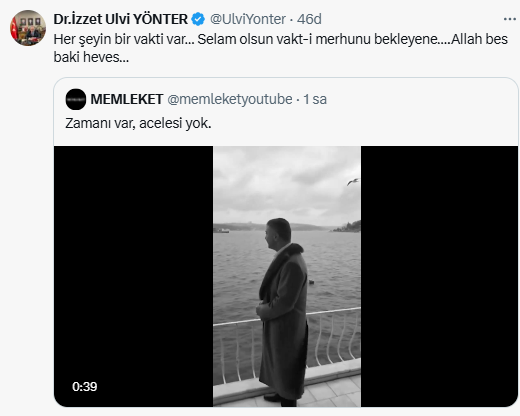
Task: Click the black right letterbox of the video
Action: pyautogui.click(x=439, y=276)
